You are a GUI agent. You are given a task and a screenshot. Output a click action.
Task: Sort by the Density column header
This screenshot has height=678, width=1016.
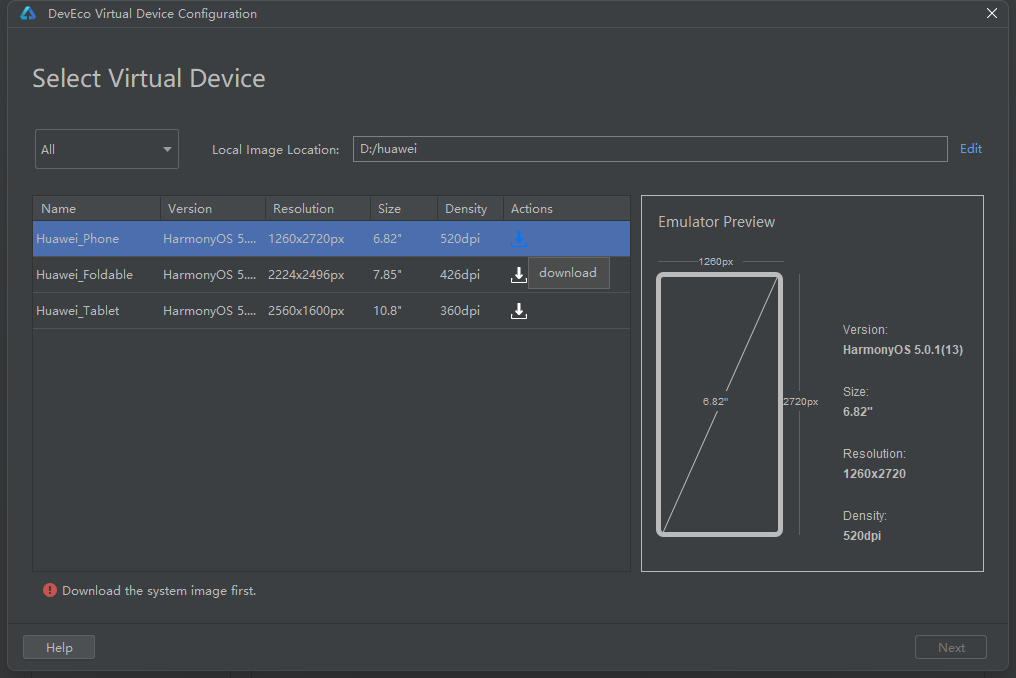470,209
